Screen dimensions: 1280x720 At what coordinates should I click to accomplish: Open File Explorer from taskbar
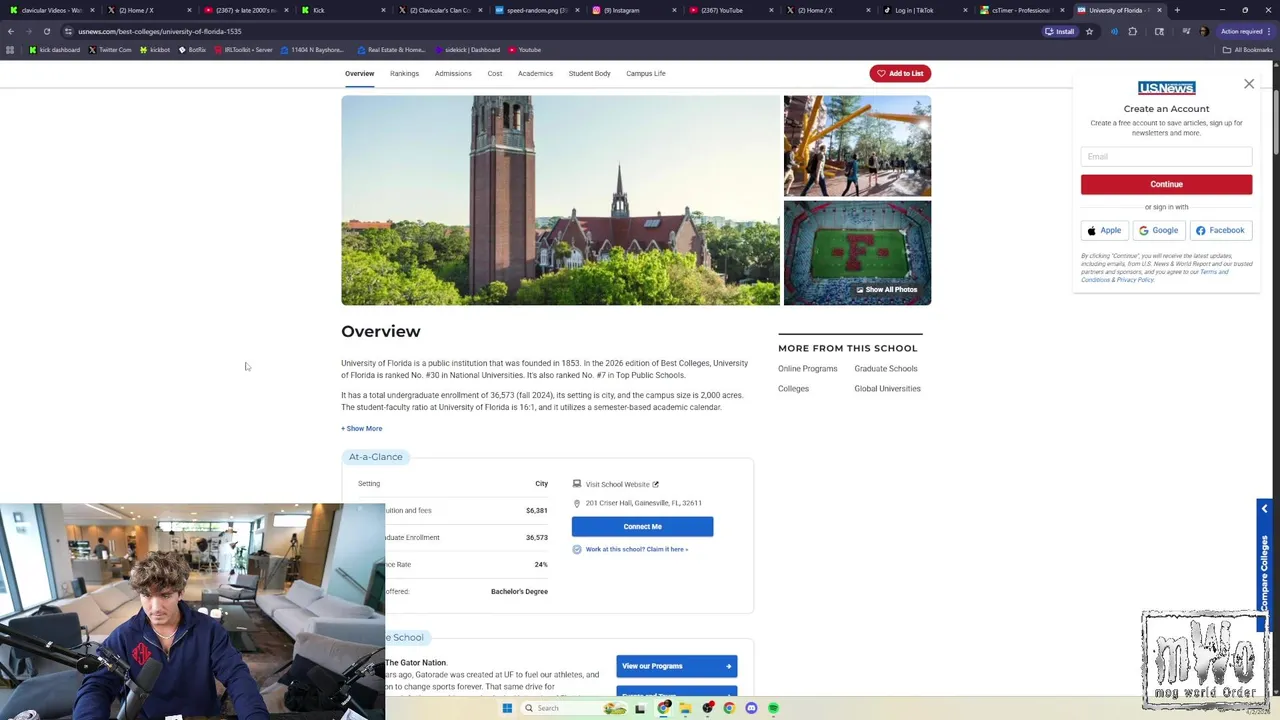click(685, 708)
